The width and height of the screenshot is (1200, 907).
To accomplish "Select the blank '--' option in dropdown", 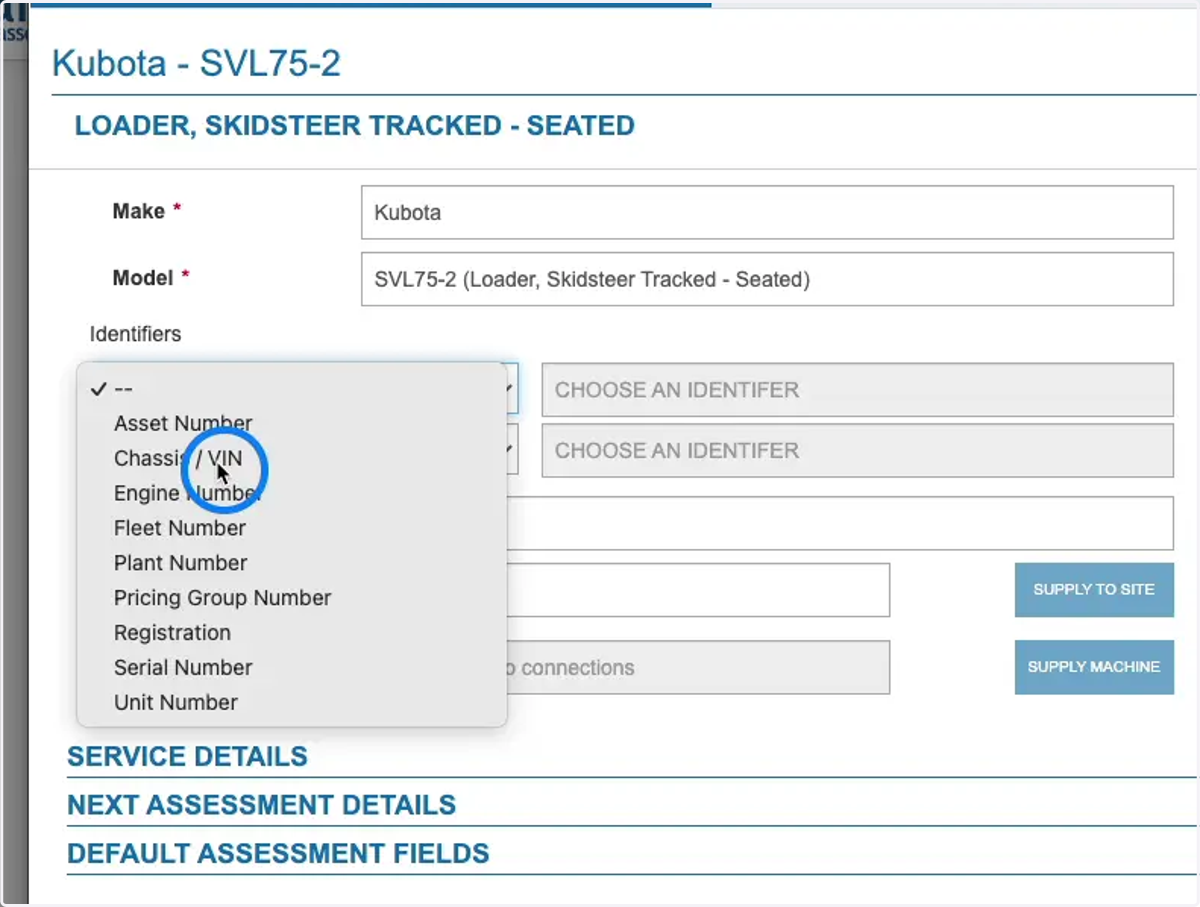I will pyautogui.click(x=291, y=389).
